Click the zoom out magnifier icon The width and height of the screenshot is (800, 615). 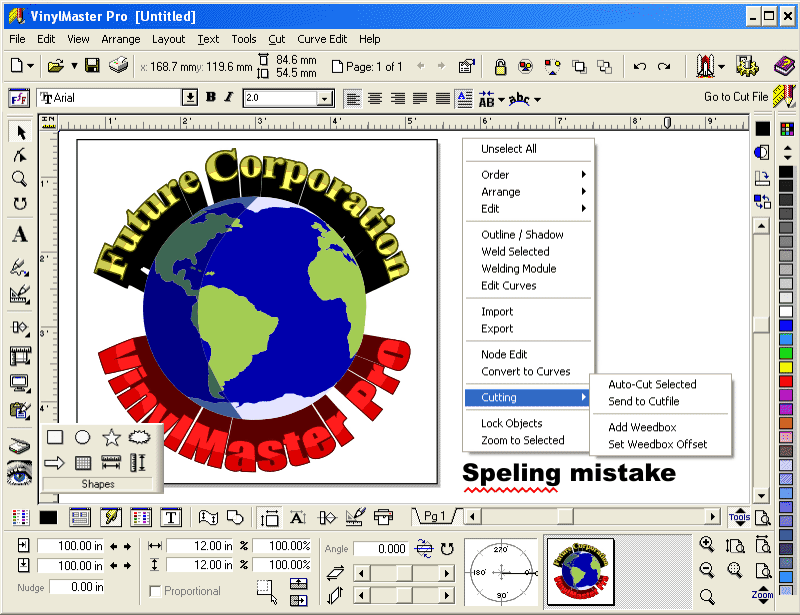click(x=707, y=570)
